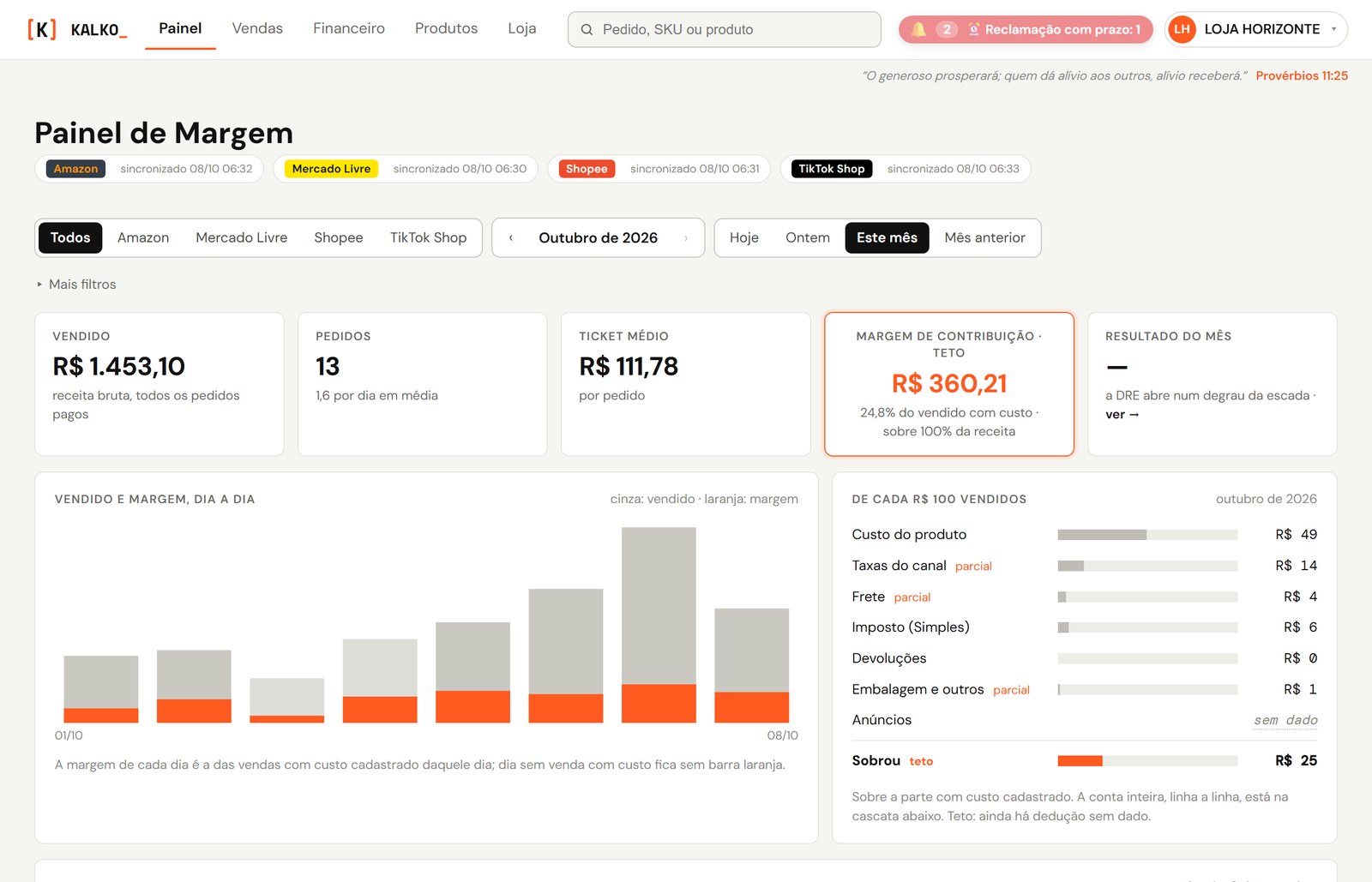
Task: Filter by Mercado Livre channel
Action: 242,237
